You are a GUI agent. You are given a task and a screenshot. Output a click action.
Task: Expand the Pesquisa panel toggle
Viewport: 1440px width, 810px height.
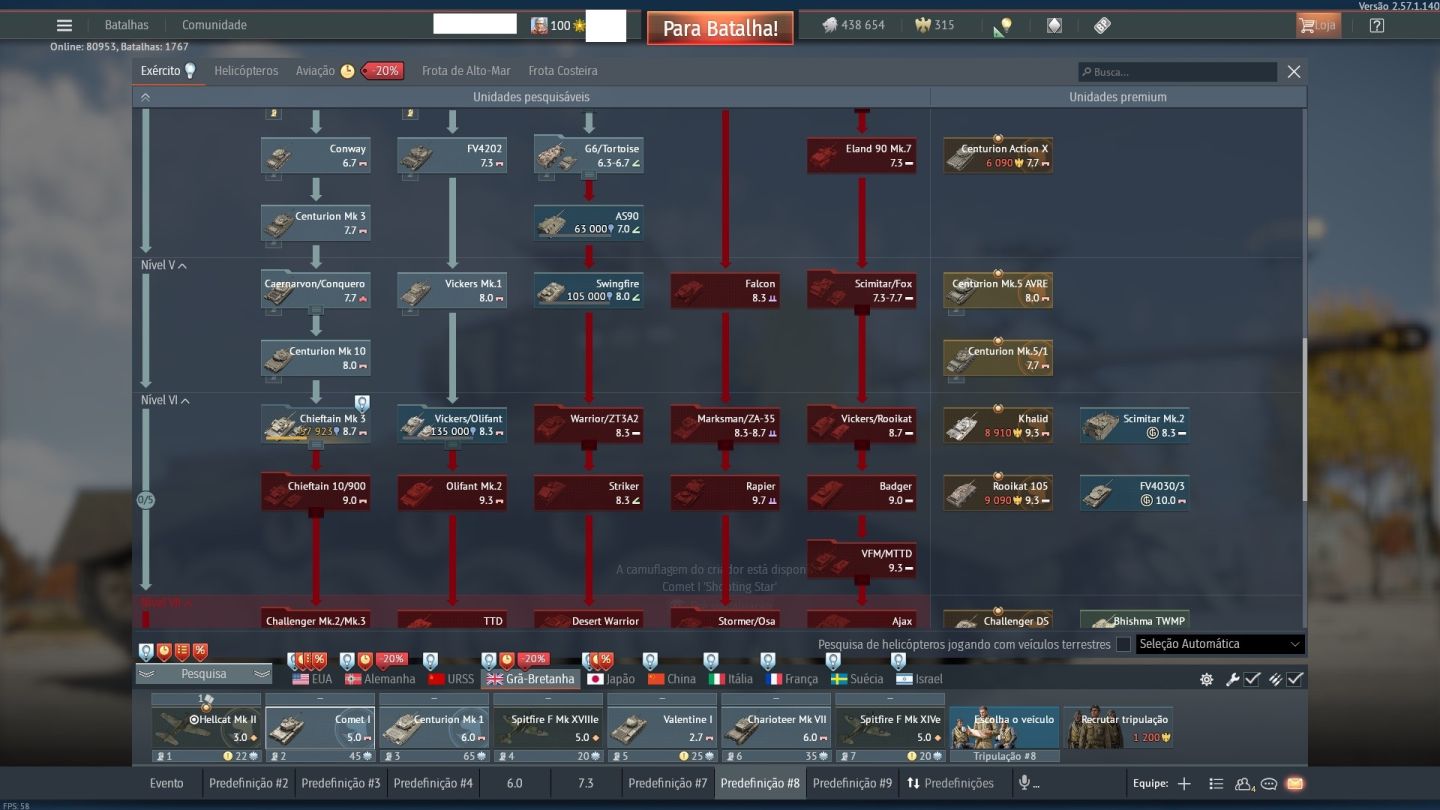tap(204, 674)
